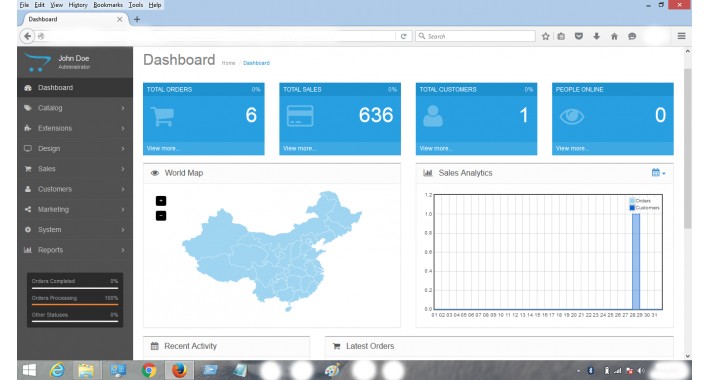The height and width of the screenshot is (380, 710).
Task: Open the bookmarks list clipboard icon
Action: (x=561, y=36)
